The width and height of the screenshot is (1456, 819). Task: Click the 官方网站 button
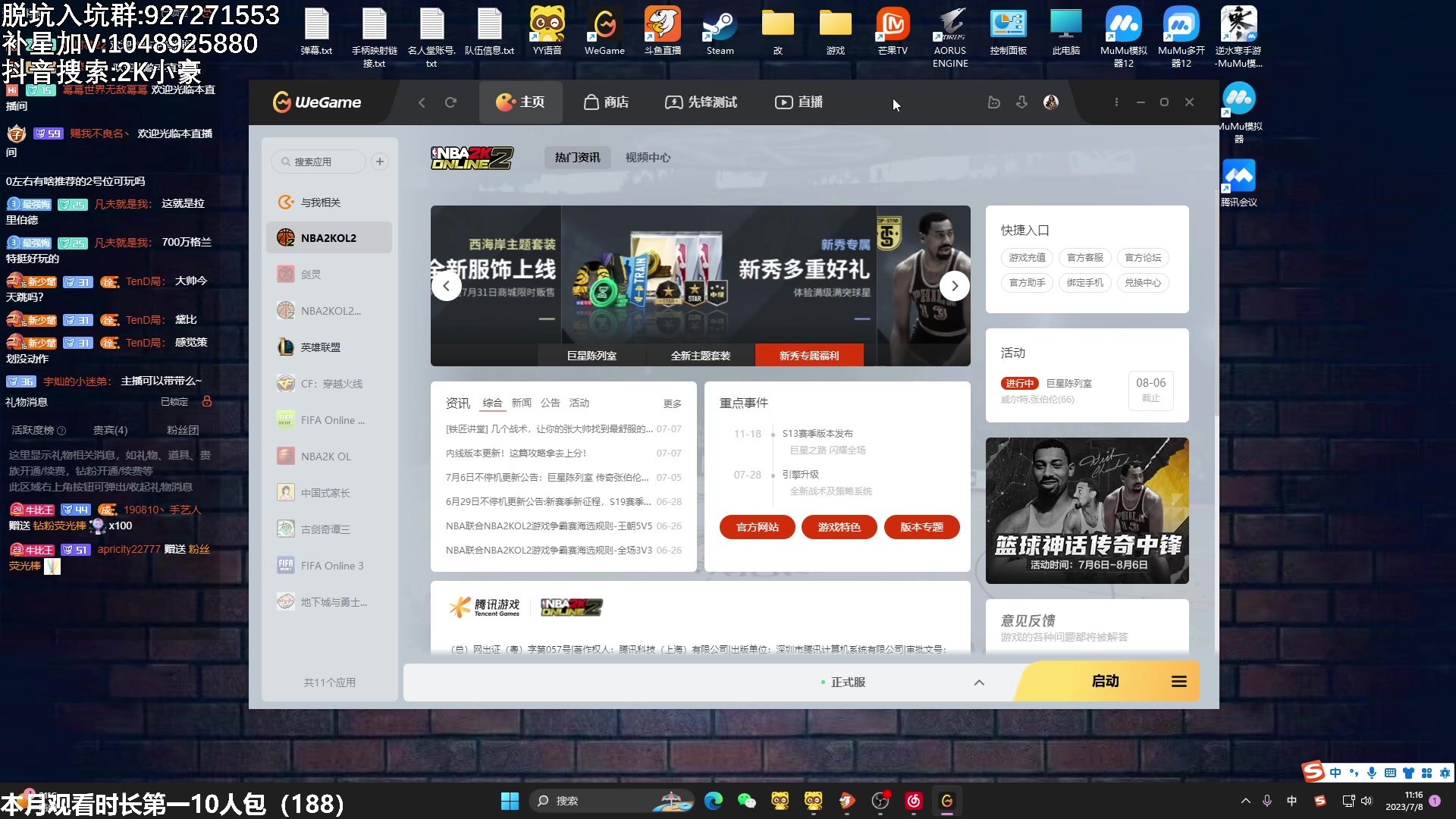(x=758, y=527)
